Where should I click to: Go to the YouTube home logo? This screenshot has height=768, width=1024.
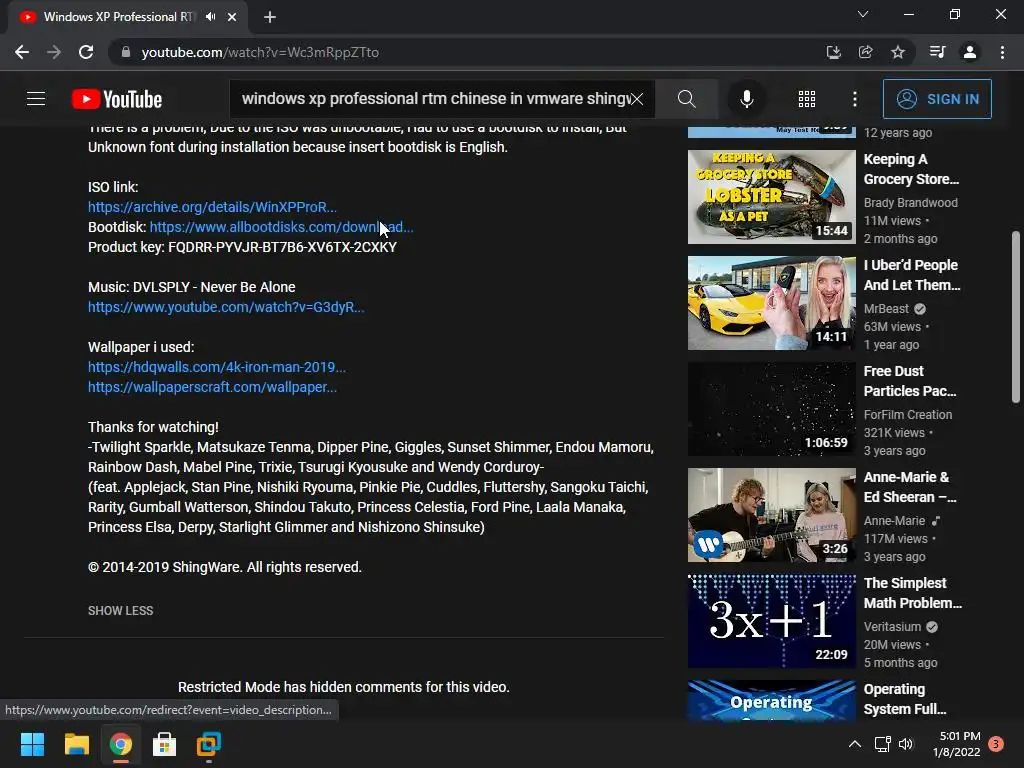117,99
